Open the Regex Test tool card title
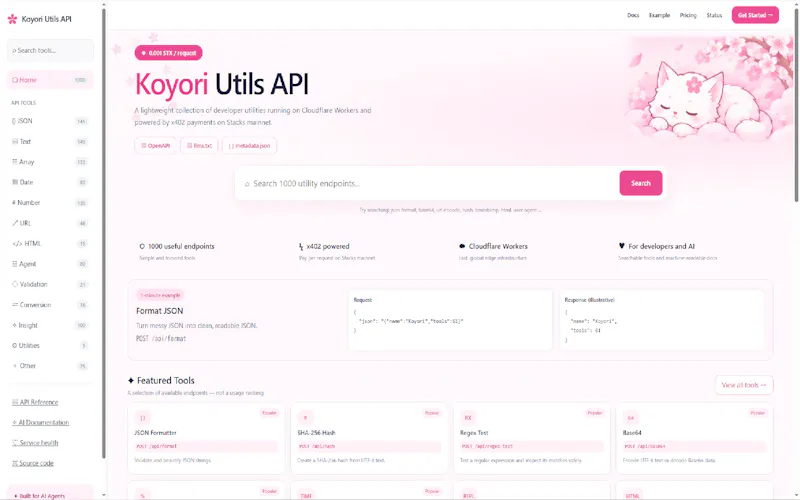The width and height of the screenshot is (800, 500). (x=474, y=433)
